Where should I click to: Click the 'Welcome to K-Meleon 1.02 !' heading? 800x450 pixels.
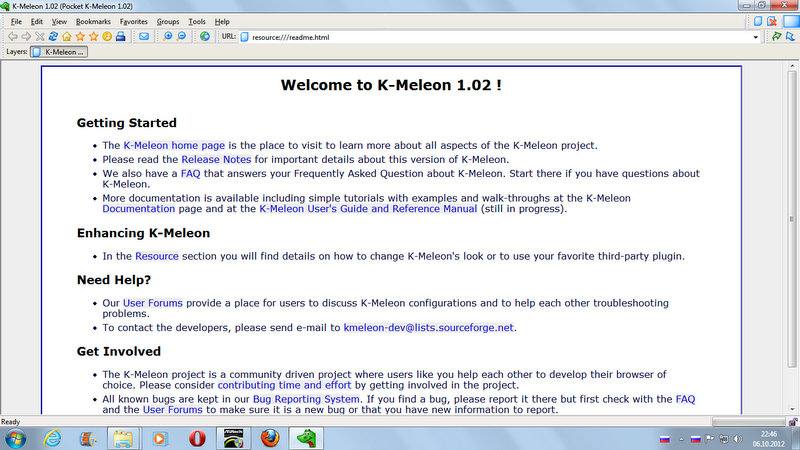[391, 85]
